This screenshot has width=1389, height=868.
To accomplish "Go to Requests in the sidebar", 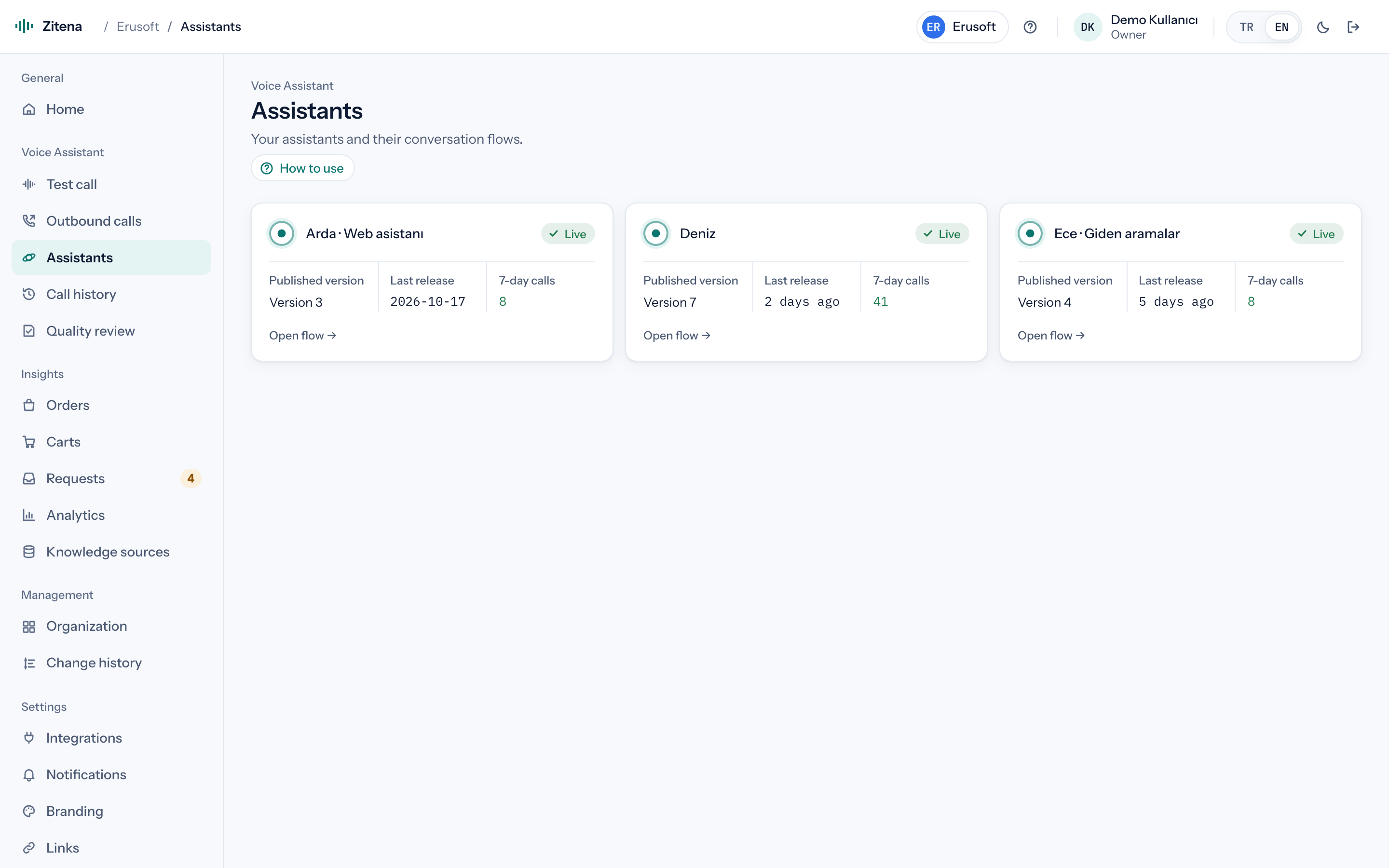I will click(x=111, y=479).
